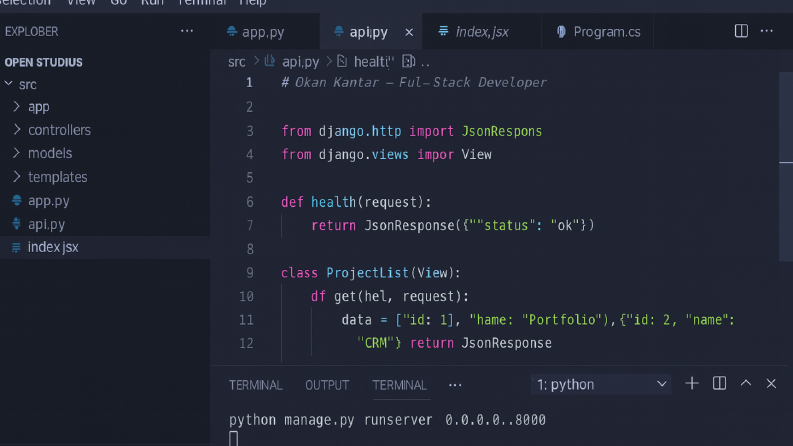The height and width of the screenshot is (446, 793).
Task: Click the 'class ProjectList(View):' code line
Action: coord(371,273)
